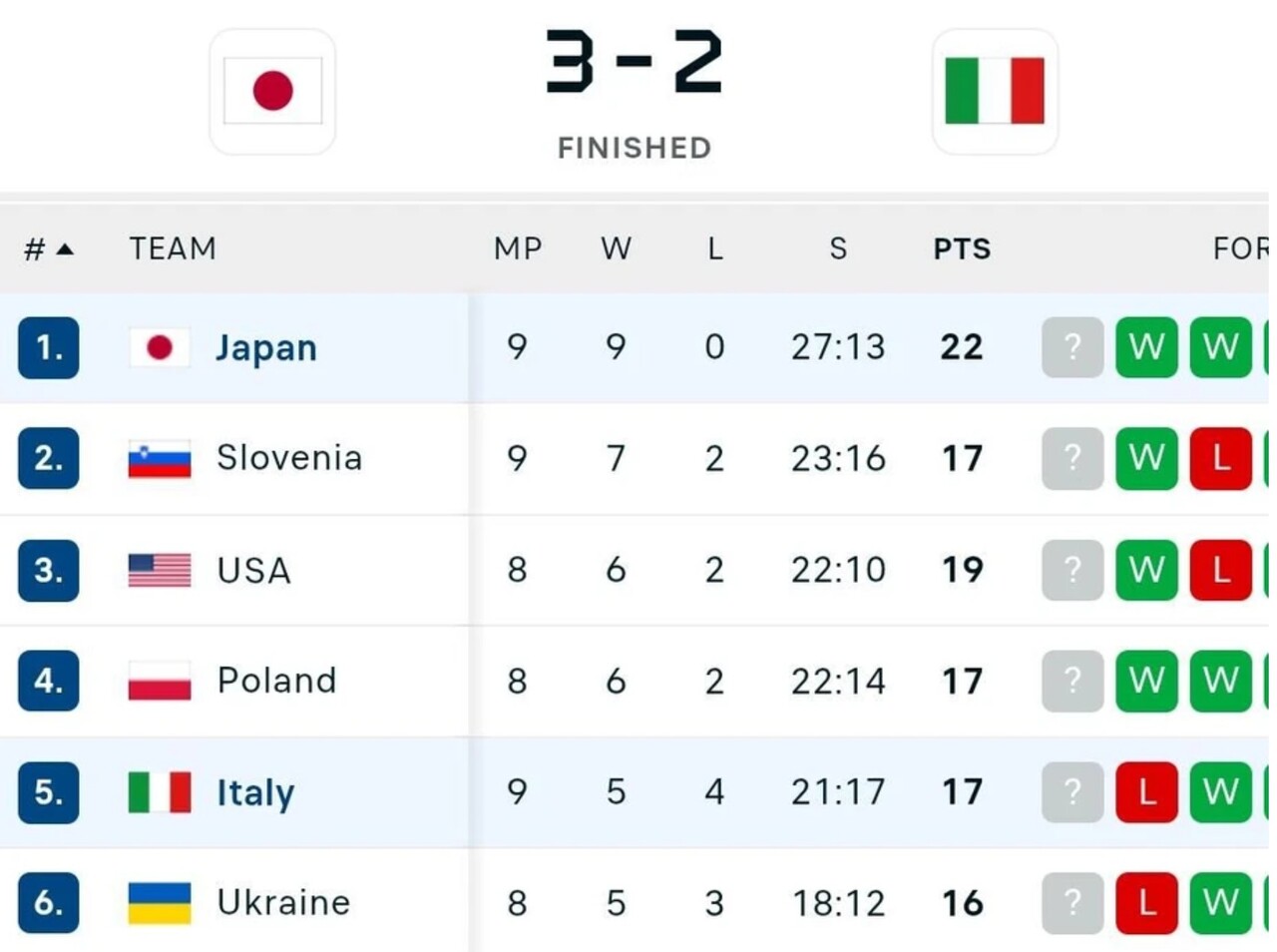
Task: Open the Ukraine team name
Action: pyautogui.click(x=283, y=902)
